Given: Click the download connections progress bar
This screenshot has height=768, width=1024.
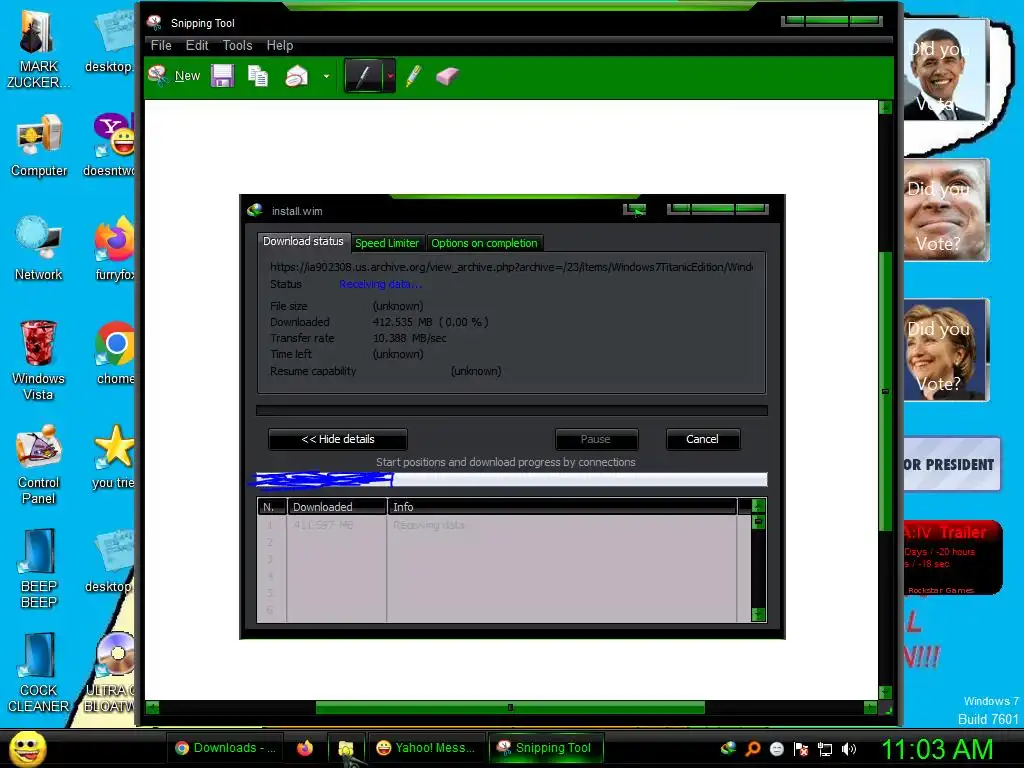Looking at the screenshot, I should point(511,479).
